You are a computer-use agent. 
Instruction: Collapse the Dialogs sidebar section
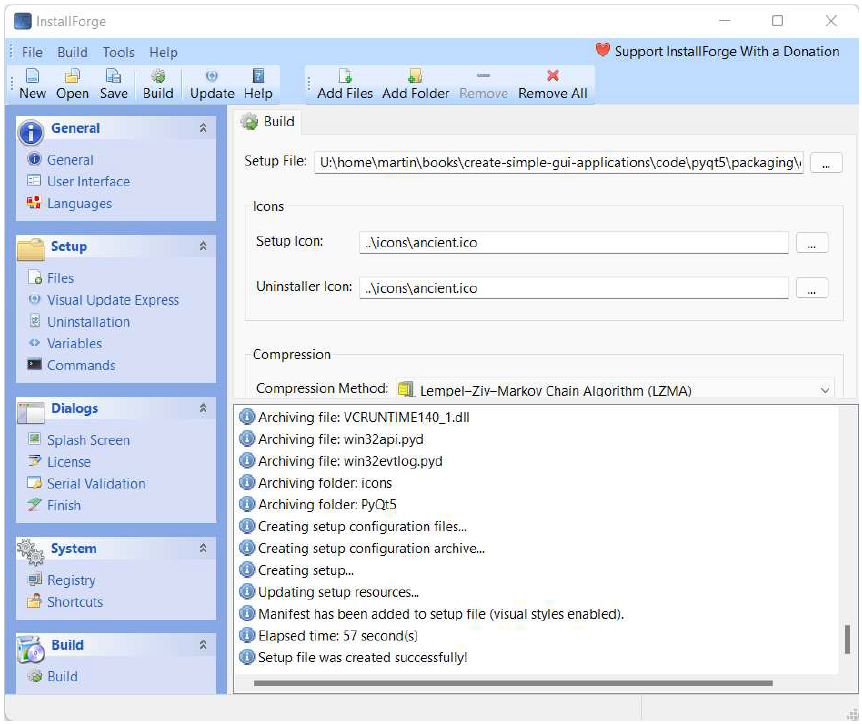coord(203,409)
